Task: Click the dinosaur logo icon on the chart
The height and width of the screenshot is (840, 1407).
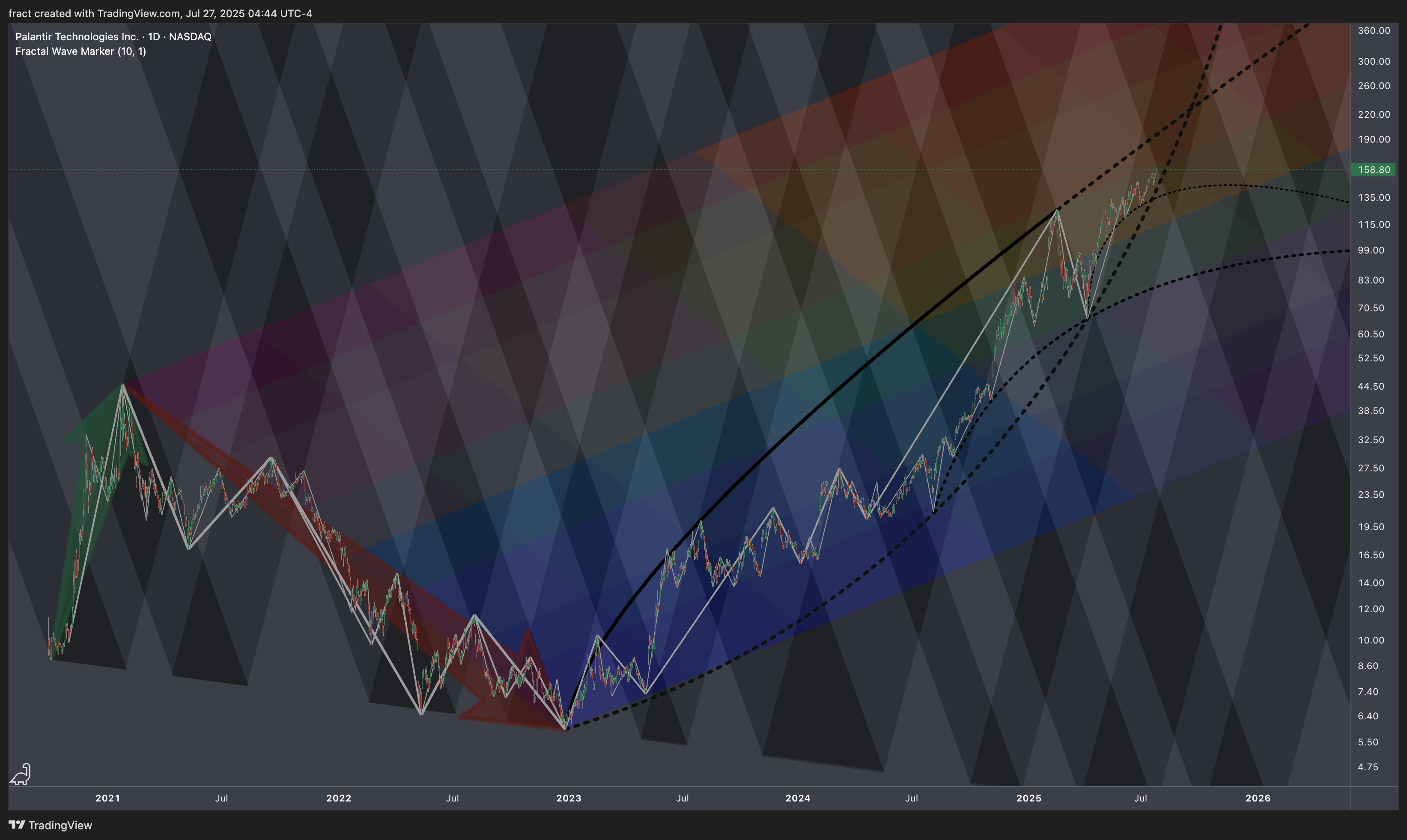Action: pyautogui.click(x=21, y=774)
